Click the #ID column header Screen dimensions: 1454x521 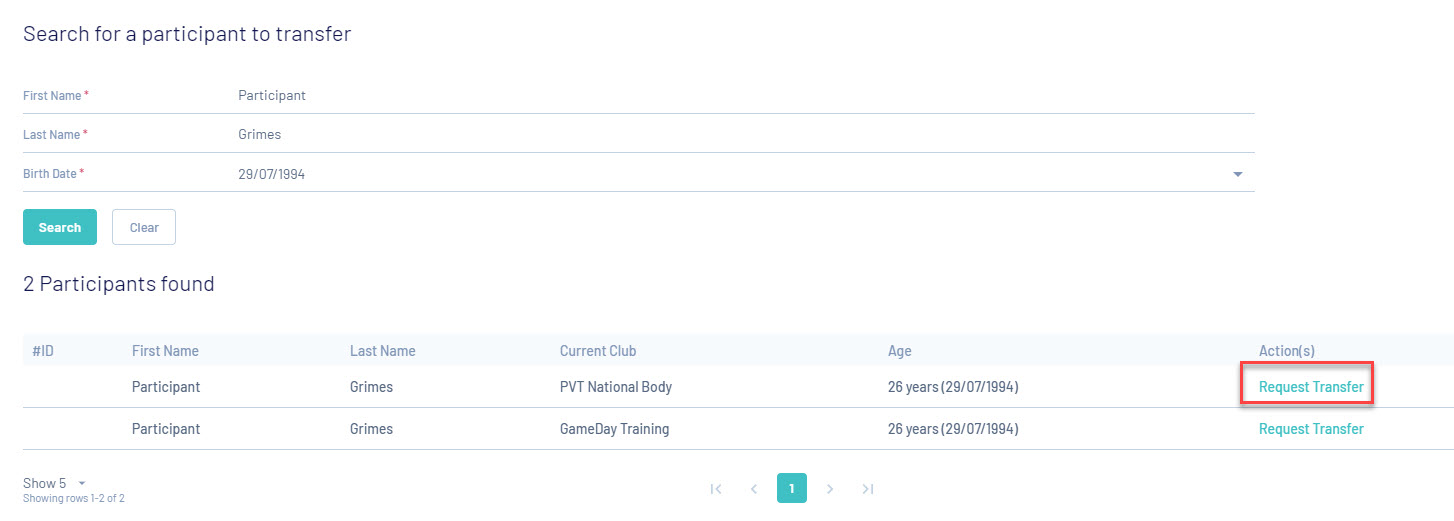pos(43,351)
